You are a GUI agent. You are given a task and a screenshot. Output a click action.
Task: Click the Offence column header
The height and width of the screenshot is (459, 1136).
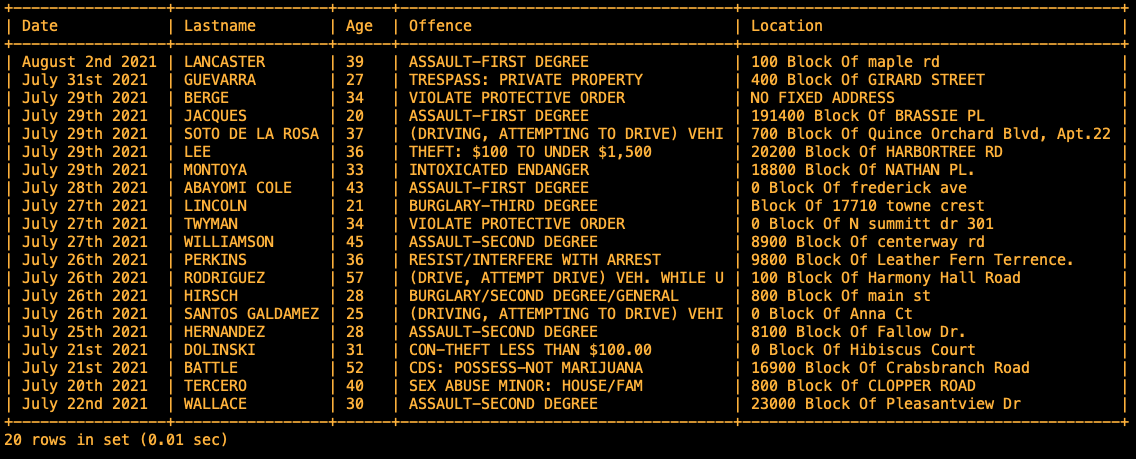(x=440, y=26)
